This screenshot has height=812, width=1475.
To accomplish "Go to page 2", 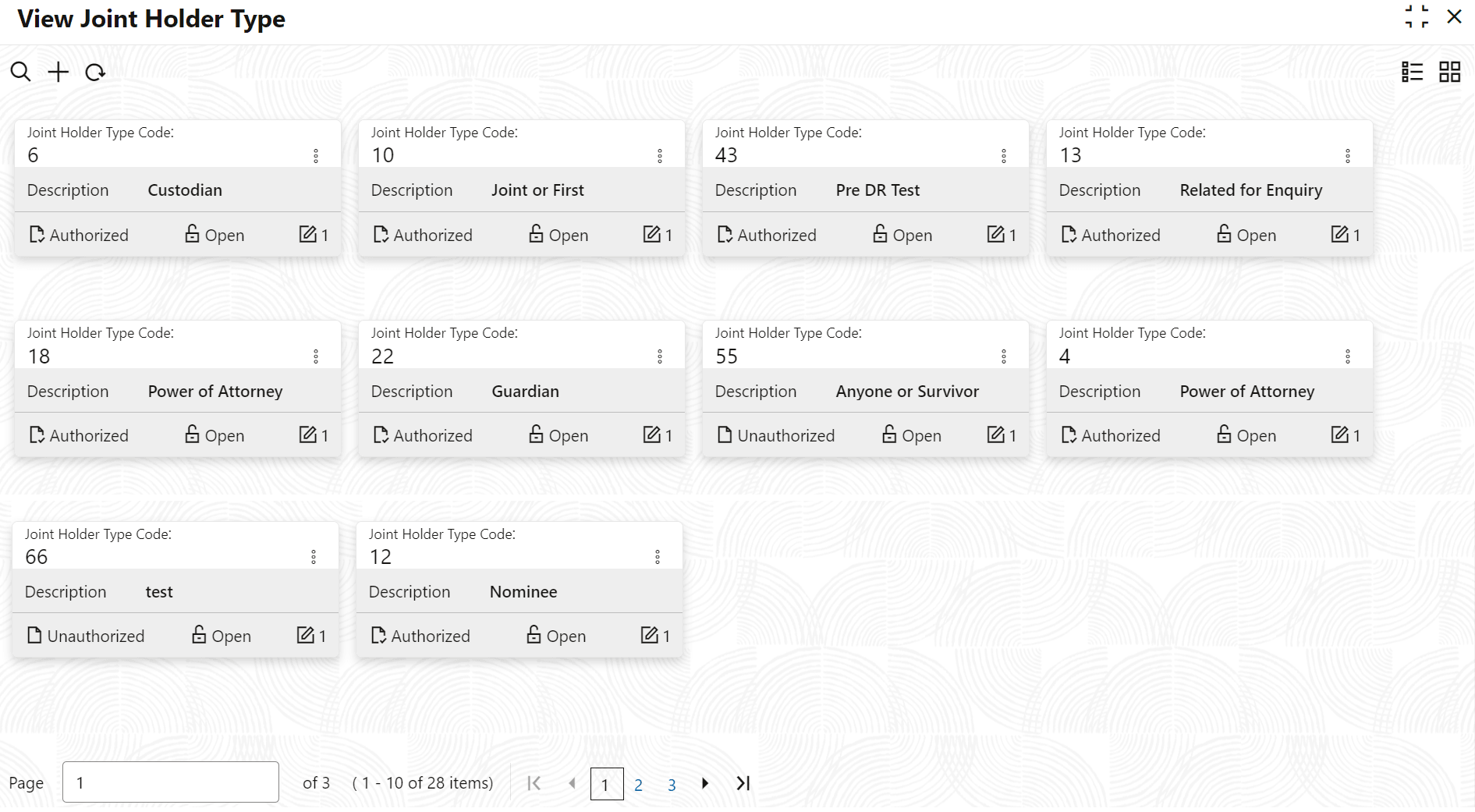I will (638, 785).
